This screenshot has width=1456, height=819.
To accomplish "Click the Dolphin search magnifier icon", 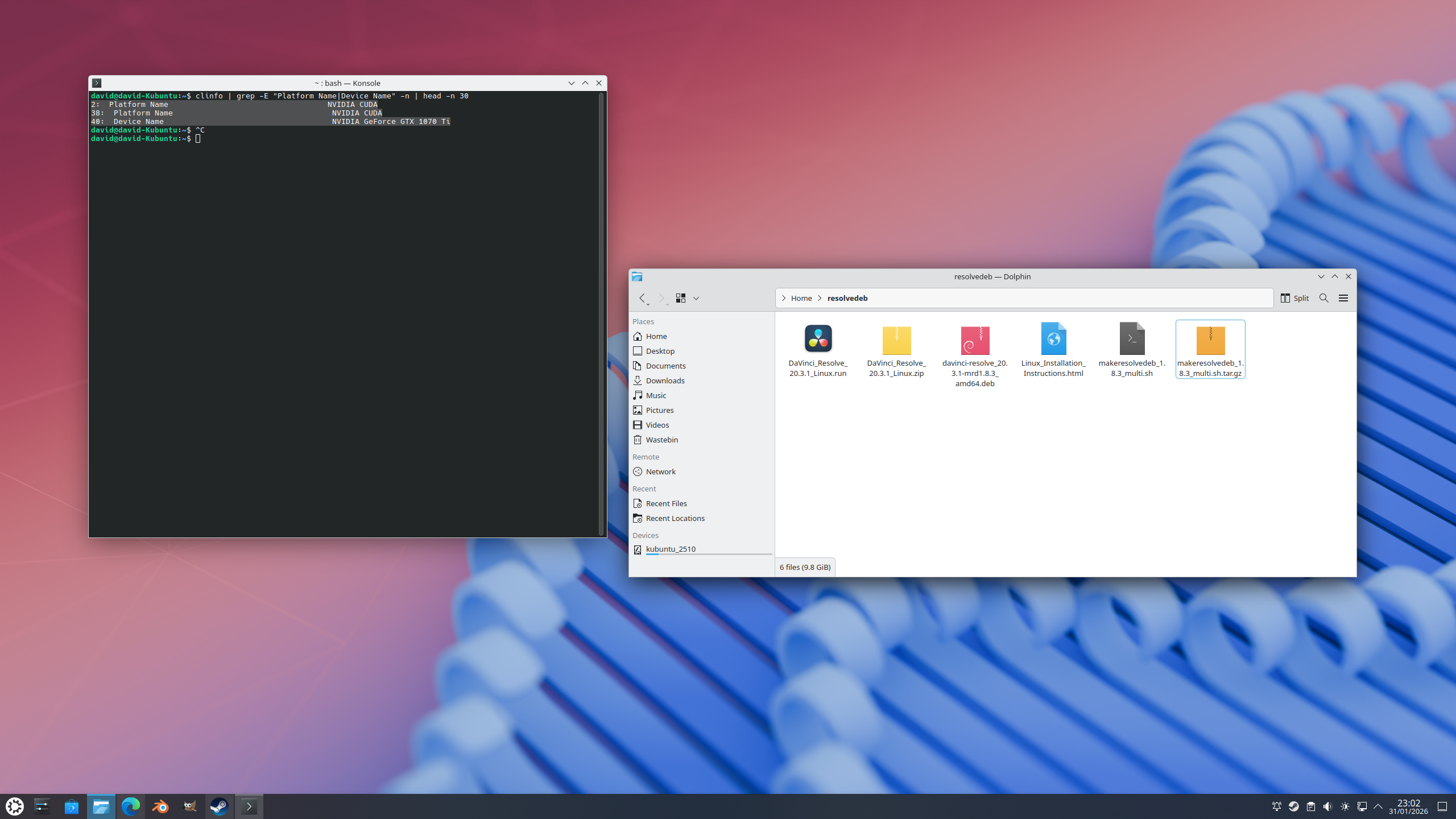I will point(1323,298).
